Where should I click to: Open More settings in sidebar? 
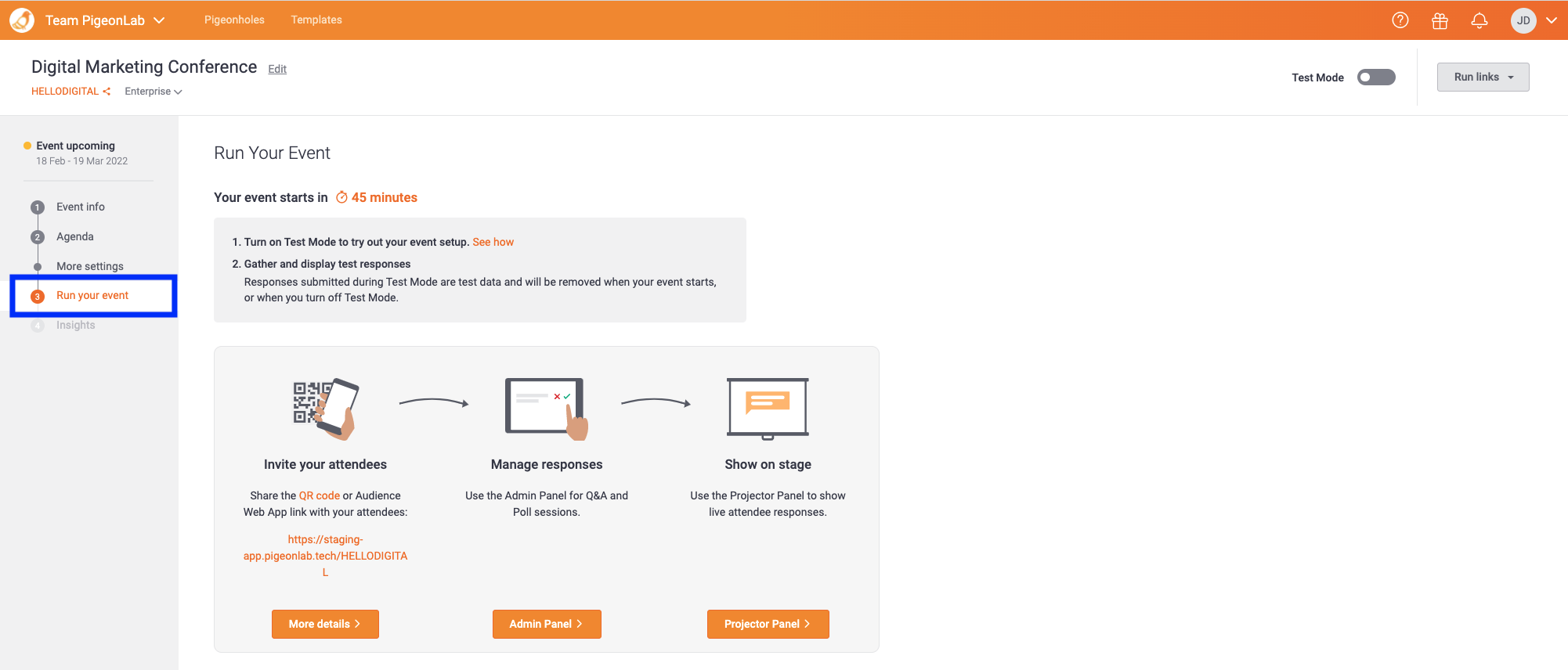[90, 266]
